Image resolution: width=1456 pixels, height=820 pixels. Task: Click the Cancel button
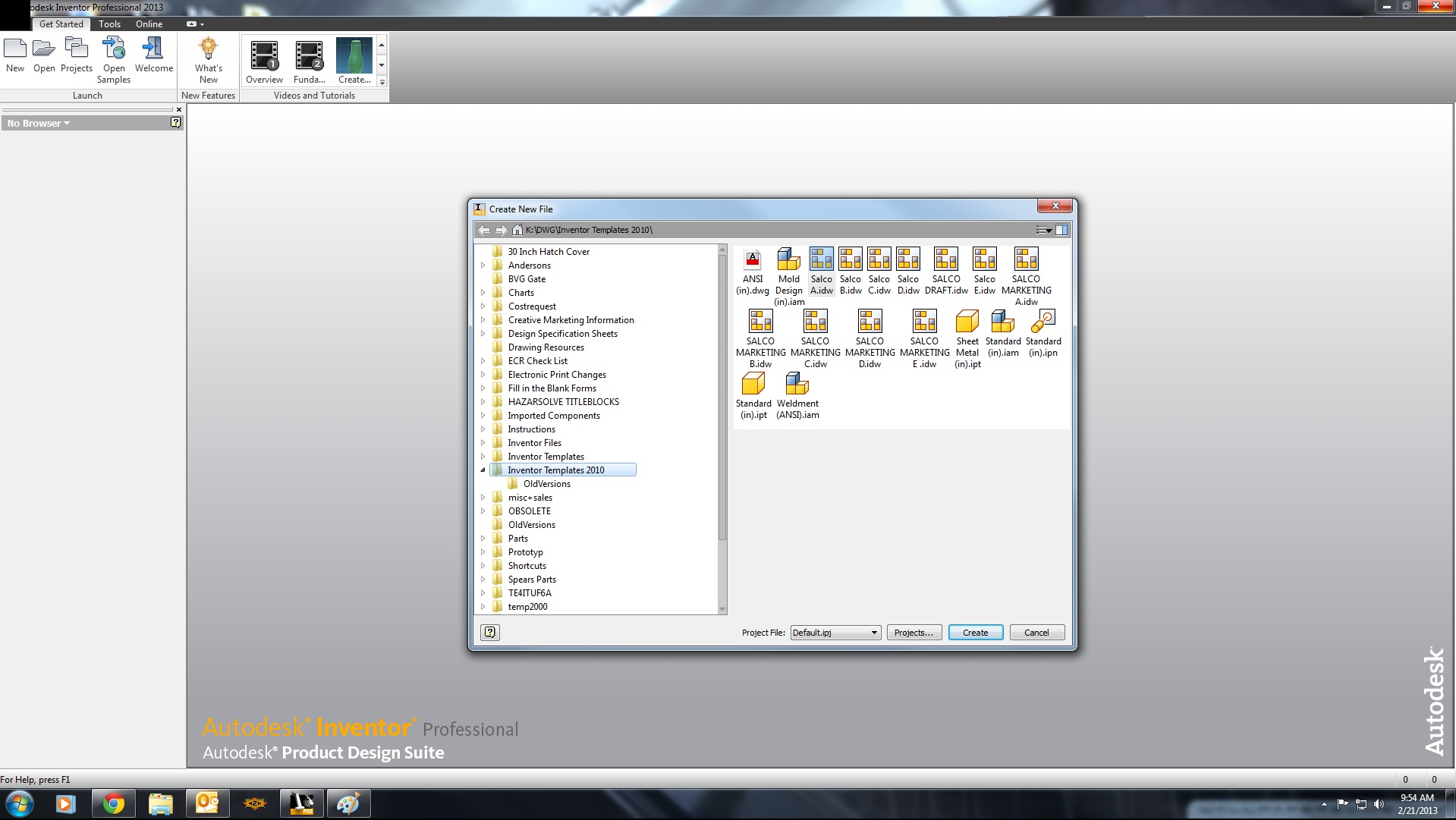click(1037, 633)
